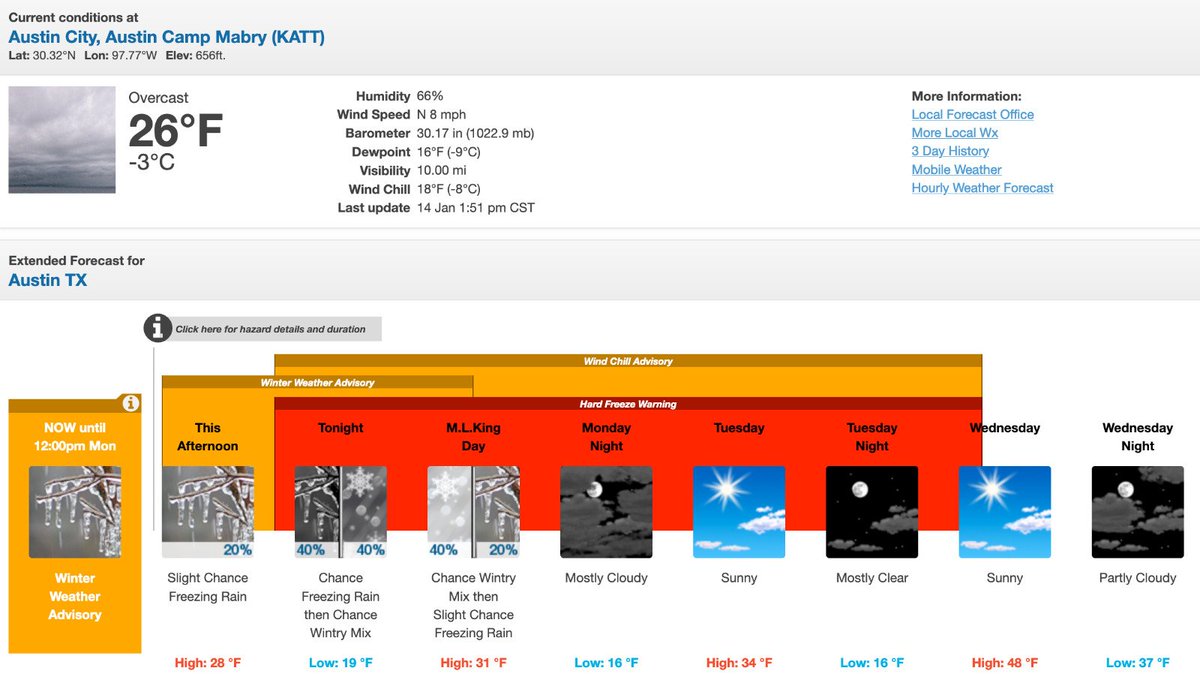The image size is (1200, 692).
Task: Click the 'More Information:' heading
Action: pos(966,97)
